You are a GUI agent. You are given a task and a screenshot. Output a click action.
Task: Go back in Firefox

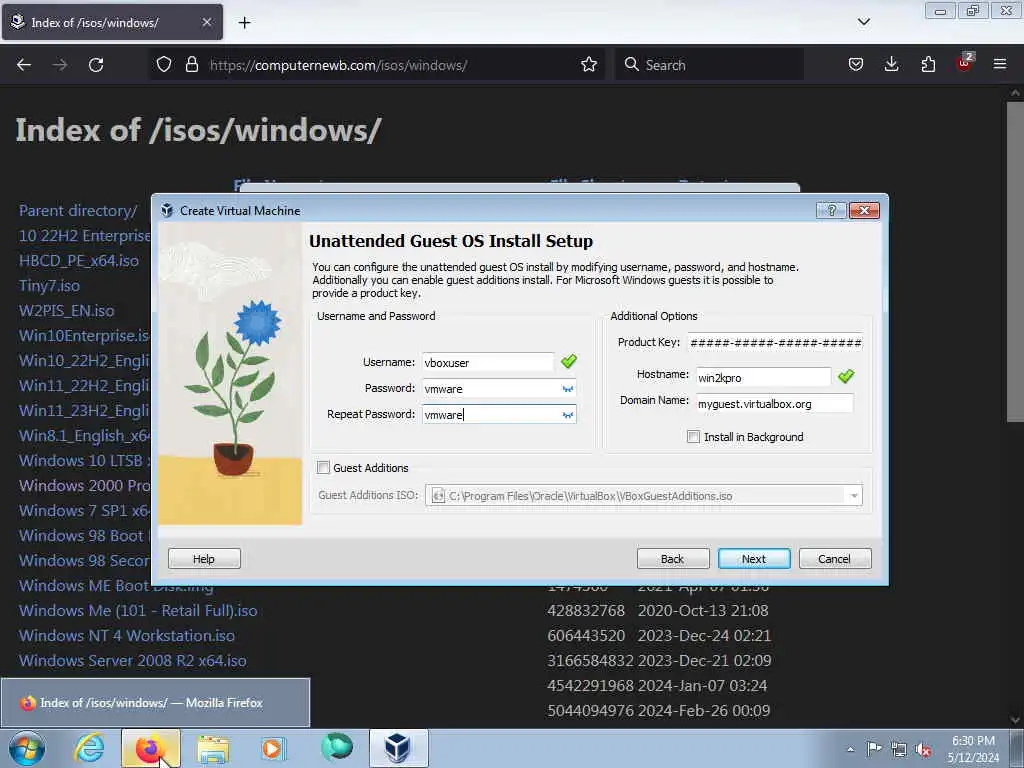(x=24, y=65)
